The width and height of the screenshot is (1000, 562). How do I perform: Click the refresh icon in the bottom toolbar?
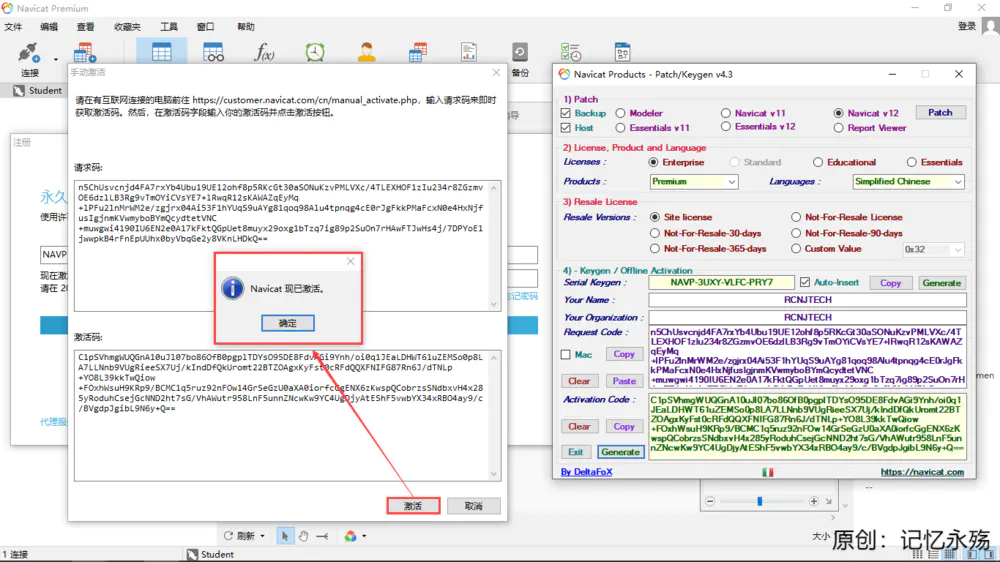(x=228, y=536)
